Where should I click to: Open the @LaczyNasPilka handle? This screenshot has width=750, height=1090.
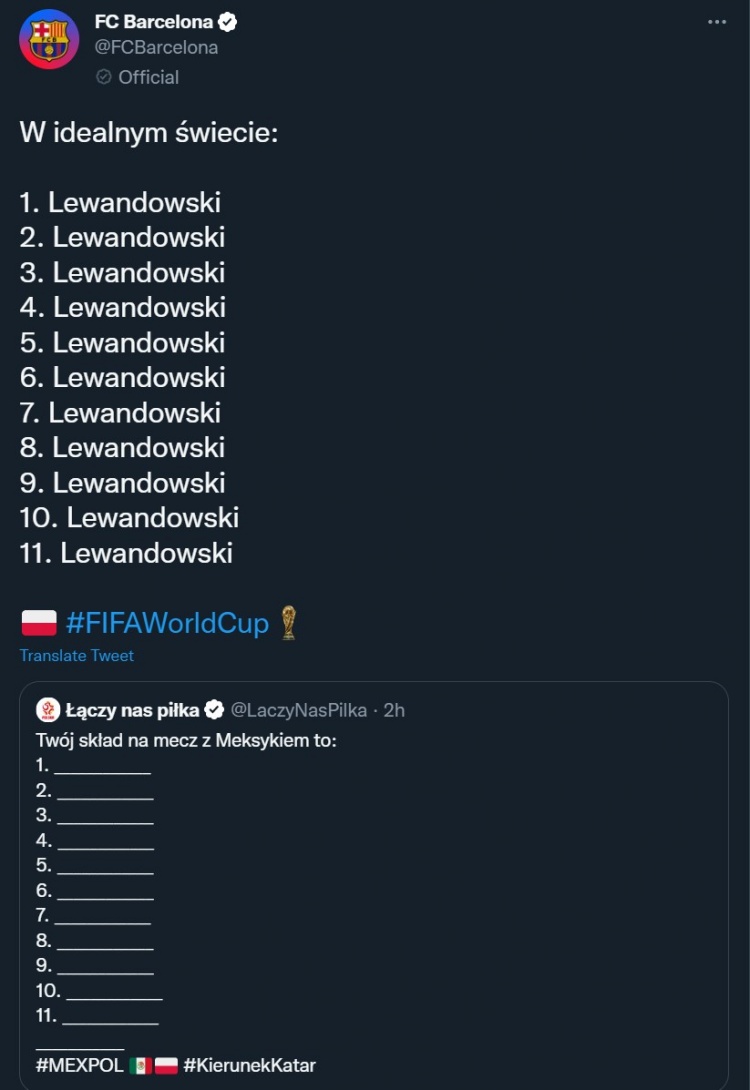tap(299, 710)
